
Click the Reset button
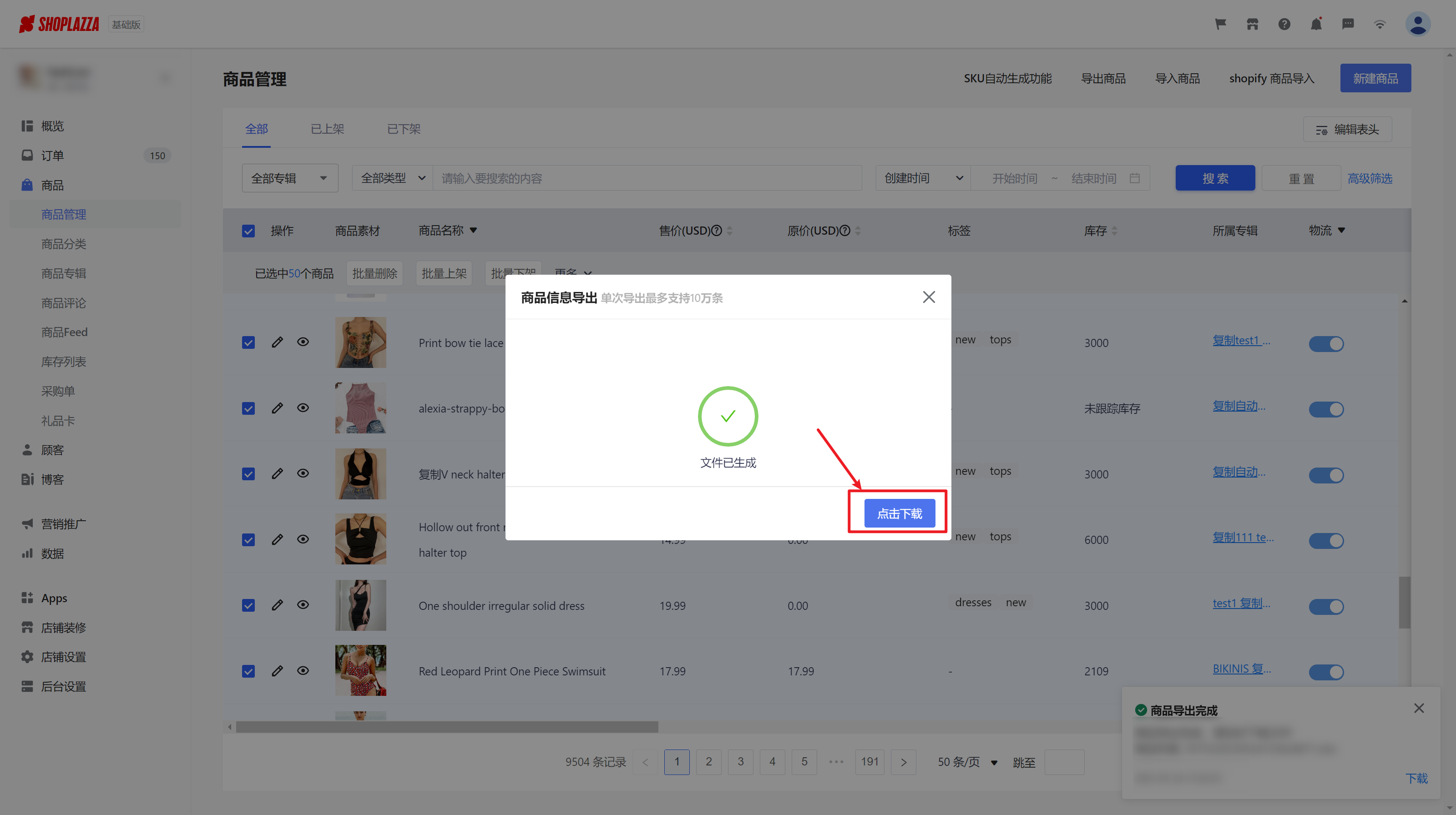click(1301, 178)
